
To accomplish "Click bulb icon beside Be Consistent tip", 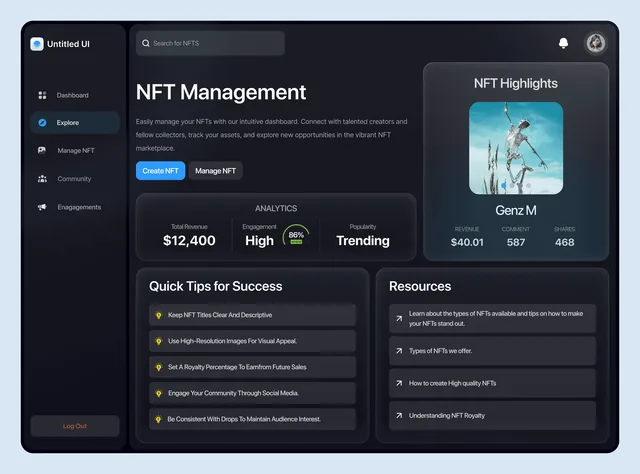I will point(158,419).
